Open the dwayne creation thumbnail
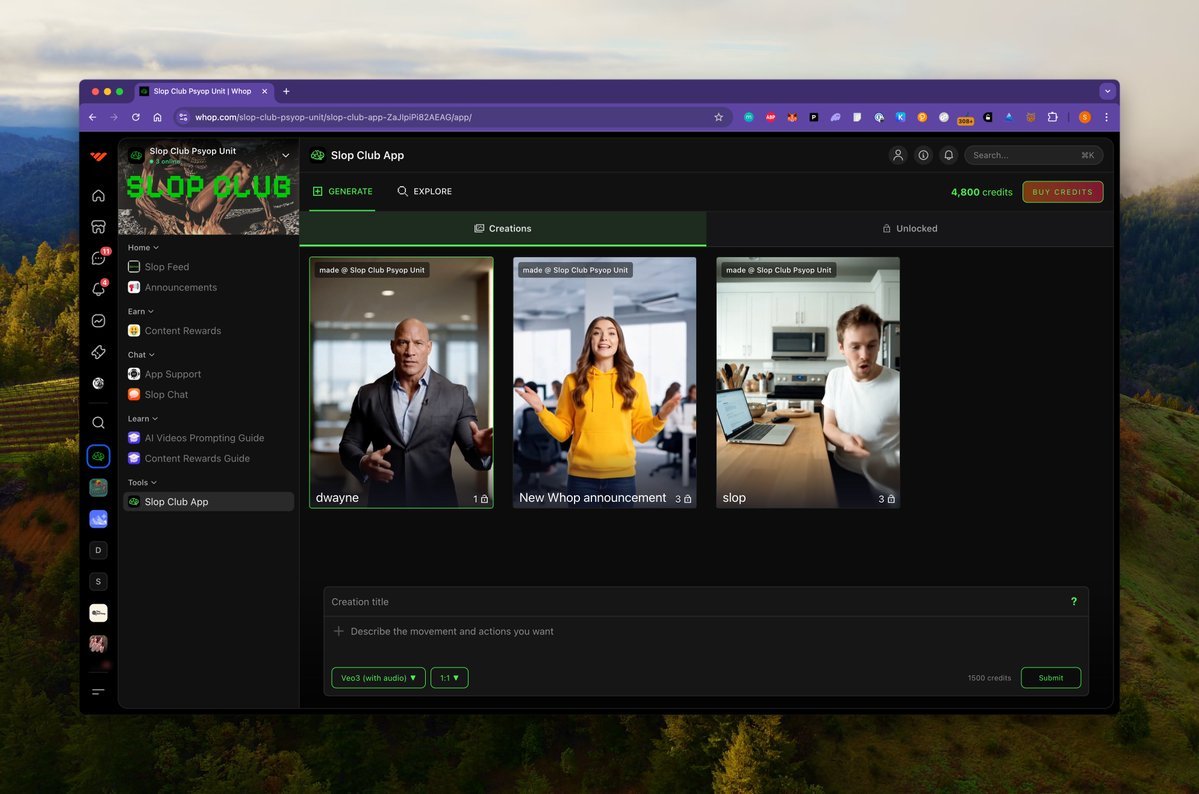This screenshot has width=1199, height=794. click(401, 382)
